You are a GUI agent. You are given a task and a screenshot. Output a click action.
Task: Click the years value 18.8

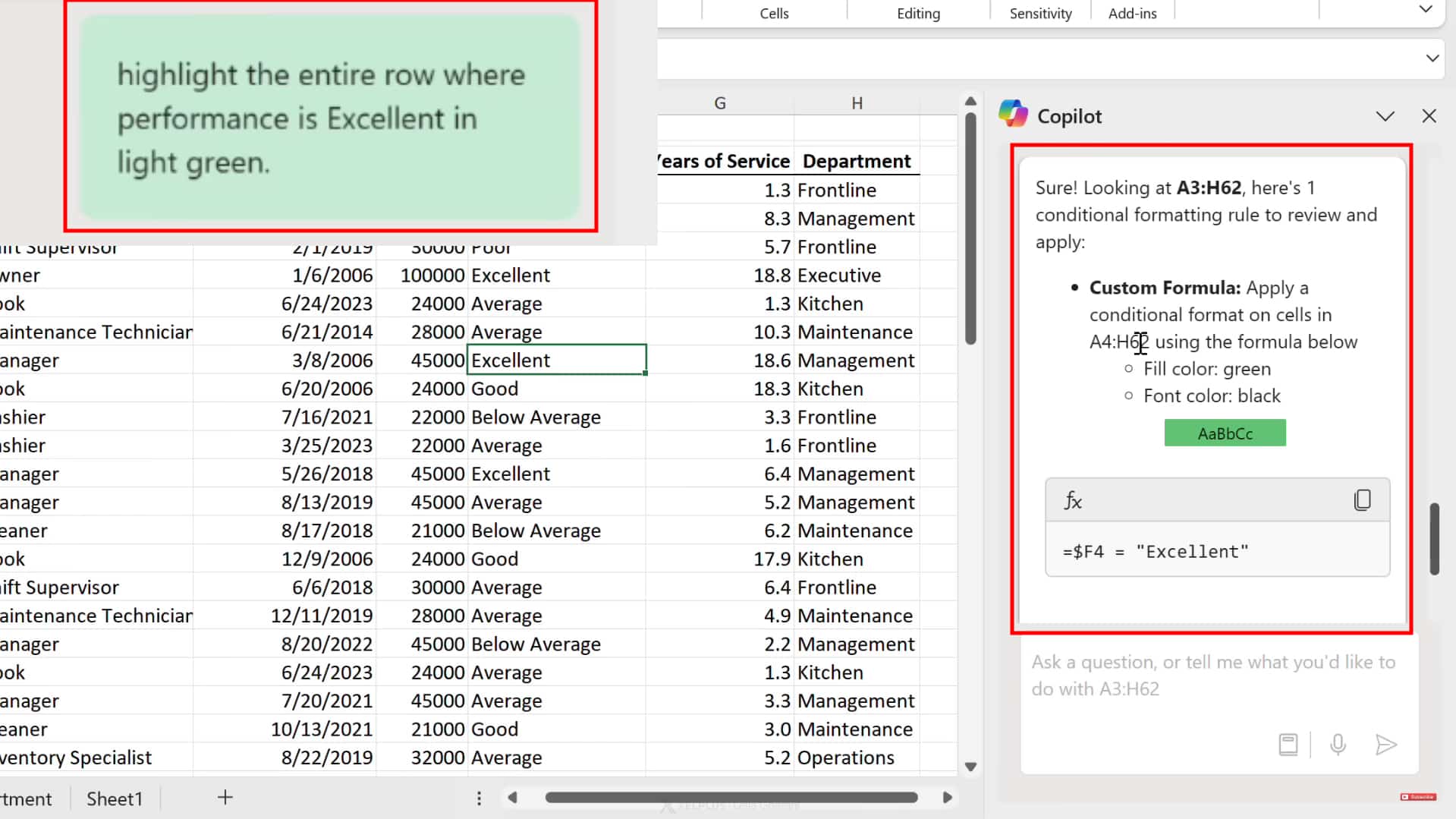coord(720,276)
